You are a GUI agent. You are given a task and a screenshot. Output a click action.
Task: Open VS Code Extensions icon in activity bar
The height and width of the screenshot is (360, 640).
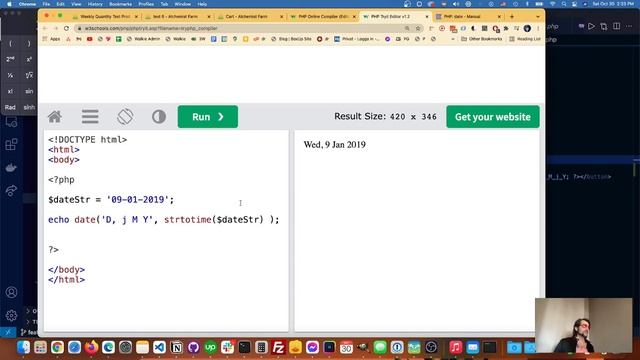(11, 144)
